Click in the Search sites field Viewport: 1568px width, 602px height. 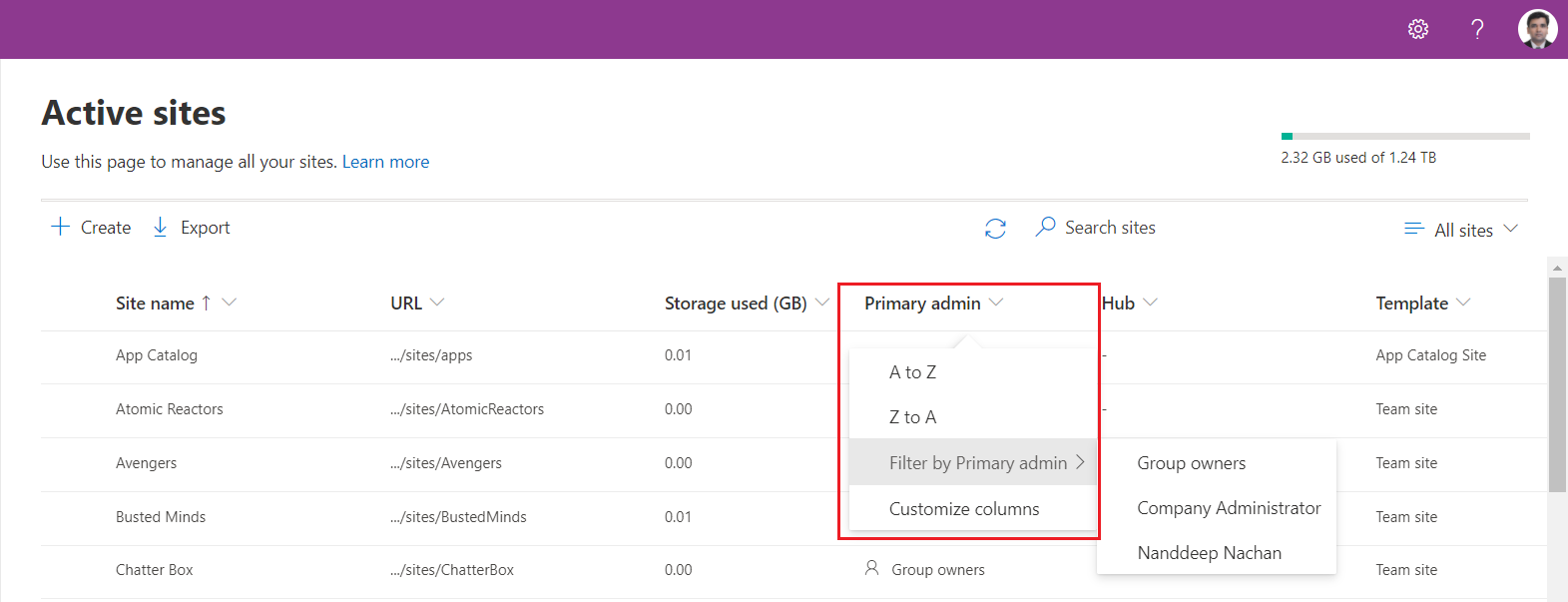click(1109, 228)
